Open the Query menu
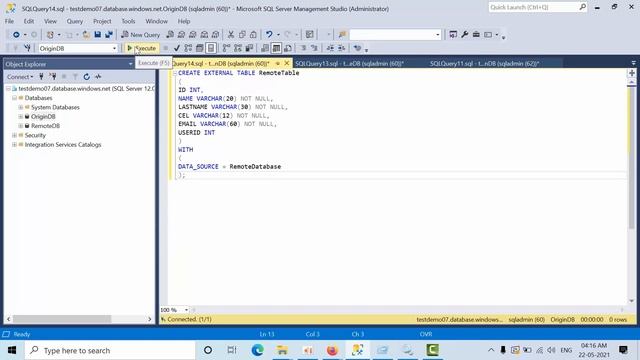The image size is (640, 360). coord(75,21)
